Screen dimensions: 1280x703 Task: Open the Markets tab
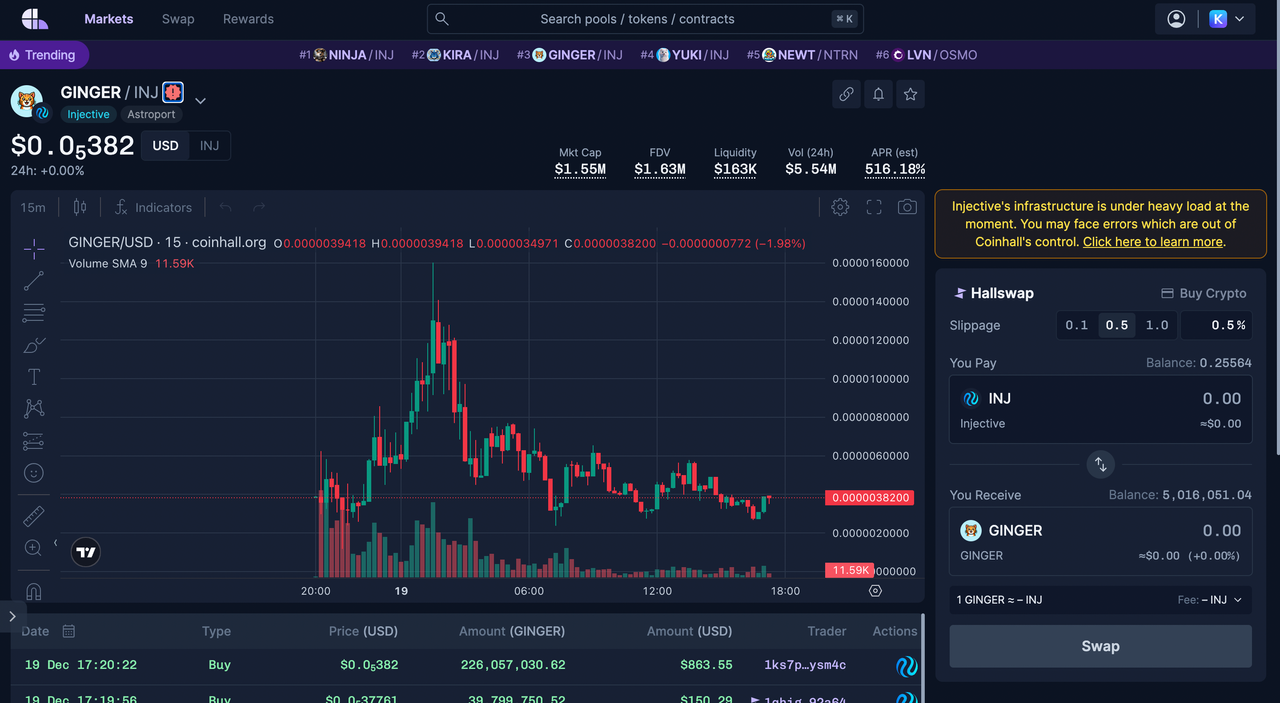click(x=109, y=19)
